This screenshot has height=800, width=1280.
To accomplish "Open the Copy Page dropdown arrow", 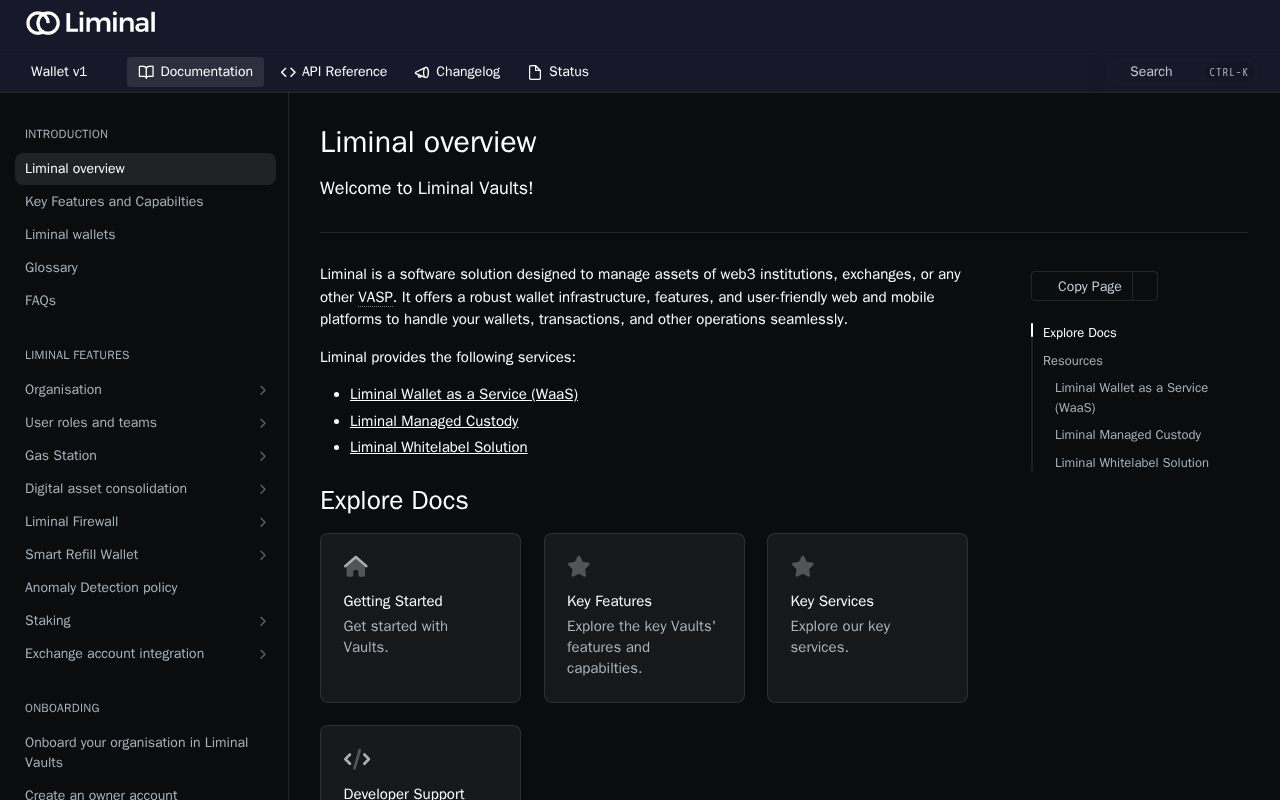I will (x=1146, y=286).
